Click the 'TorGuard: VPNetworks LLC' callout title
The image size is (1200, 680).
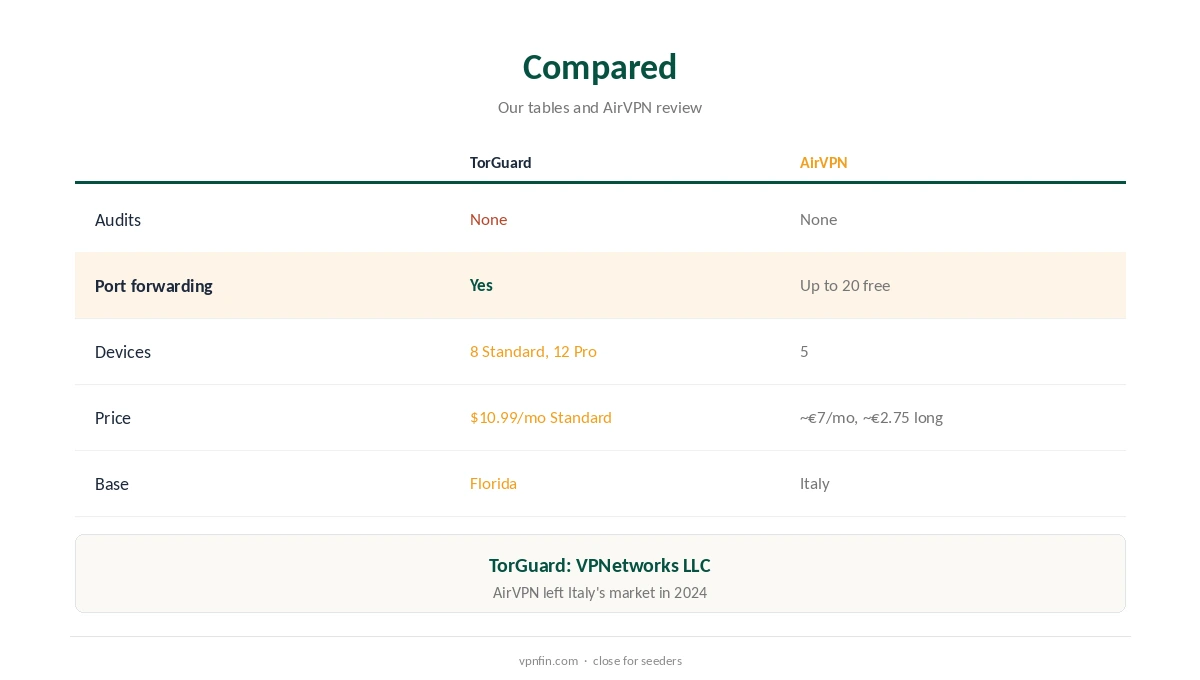coord(600,565)
